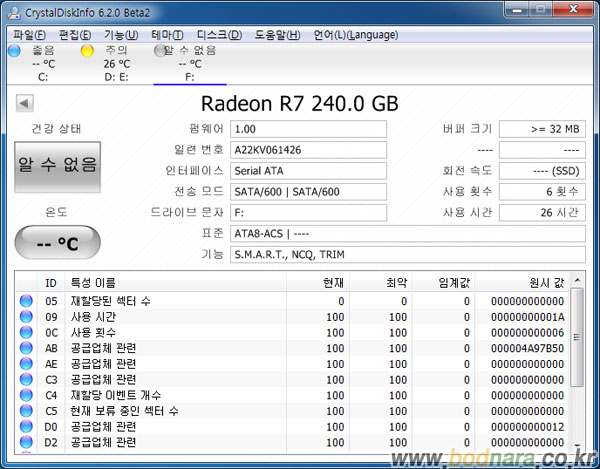Click status orb for attribute C4 row

[26, 395]
